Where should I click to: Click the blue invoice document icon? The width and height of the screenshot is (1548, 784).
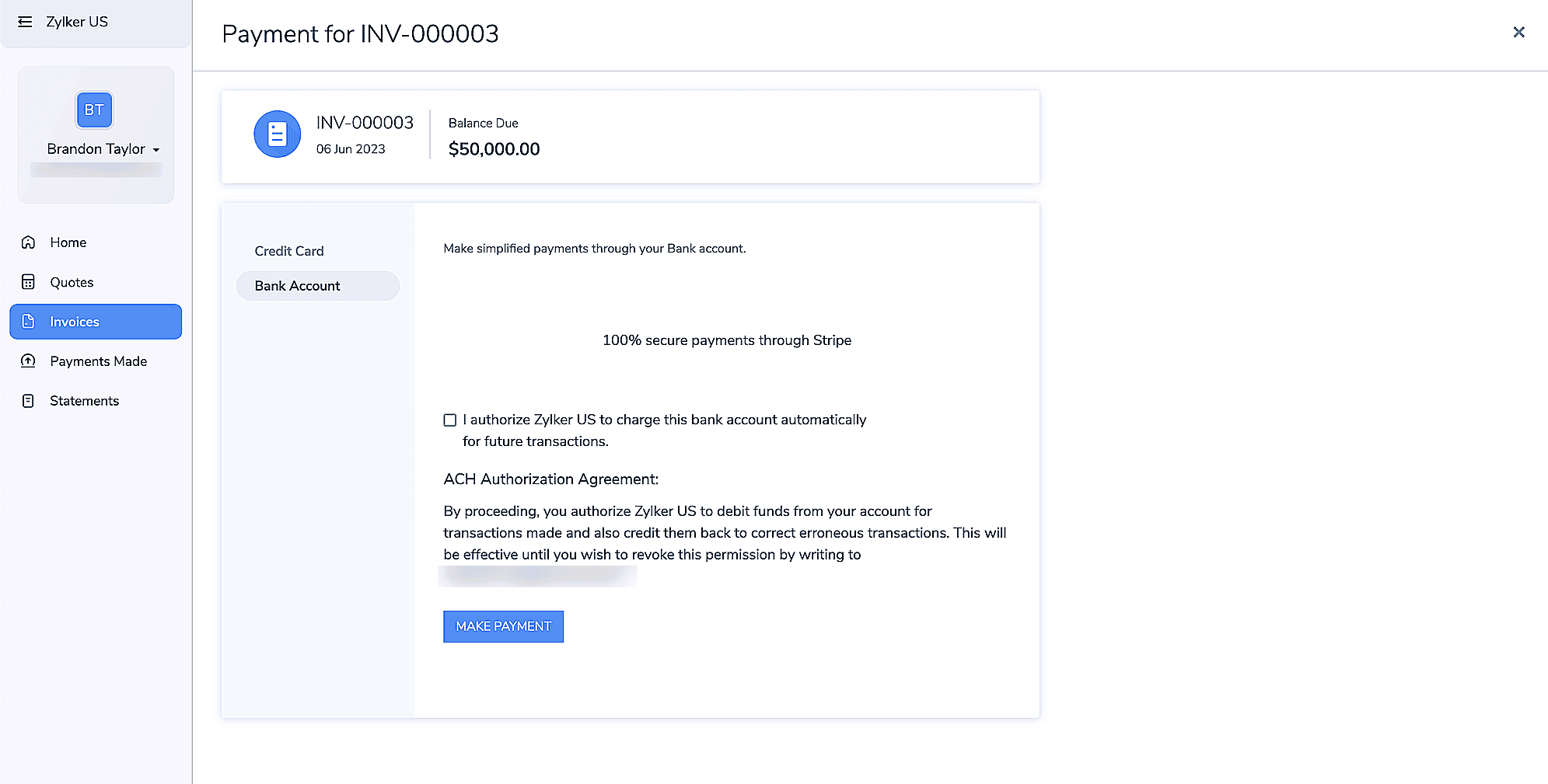[277, 134]
